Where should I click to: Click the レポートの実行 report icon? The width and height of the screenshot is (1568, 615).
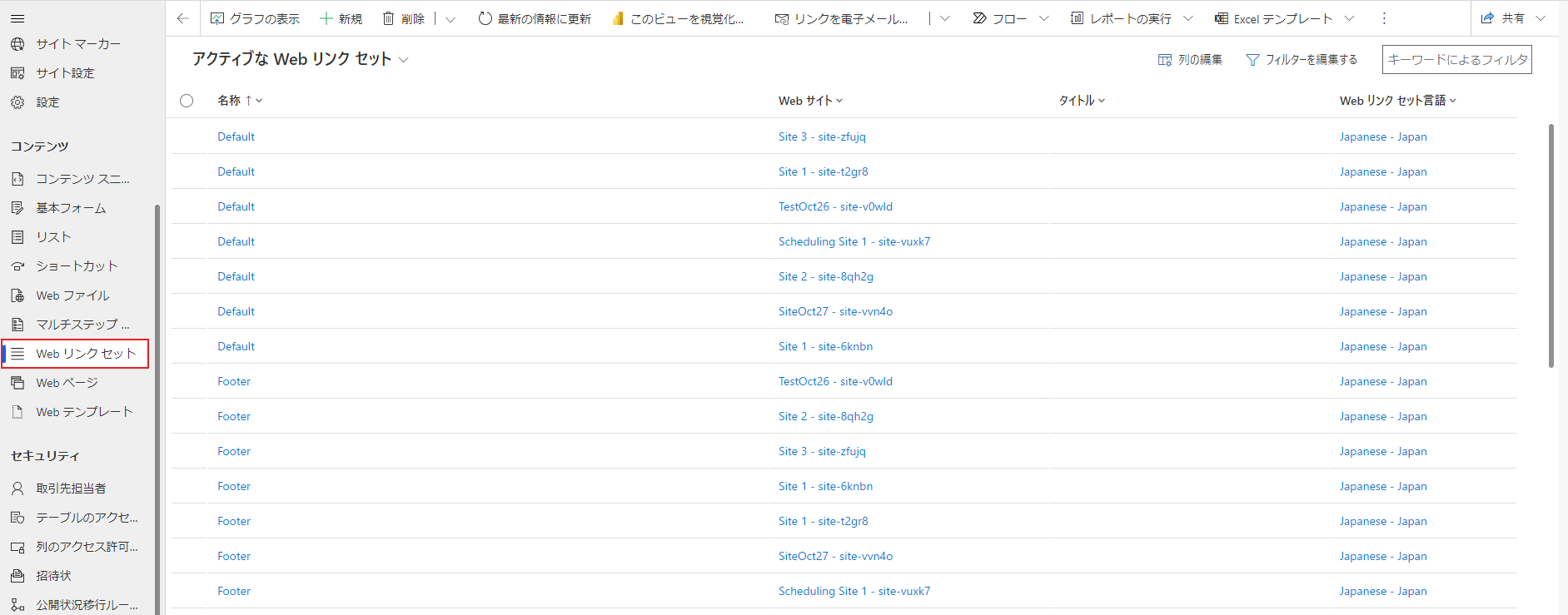[1077, 18]
